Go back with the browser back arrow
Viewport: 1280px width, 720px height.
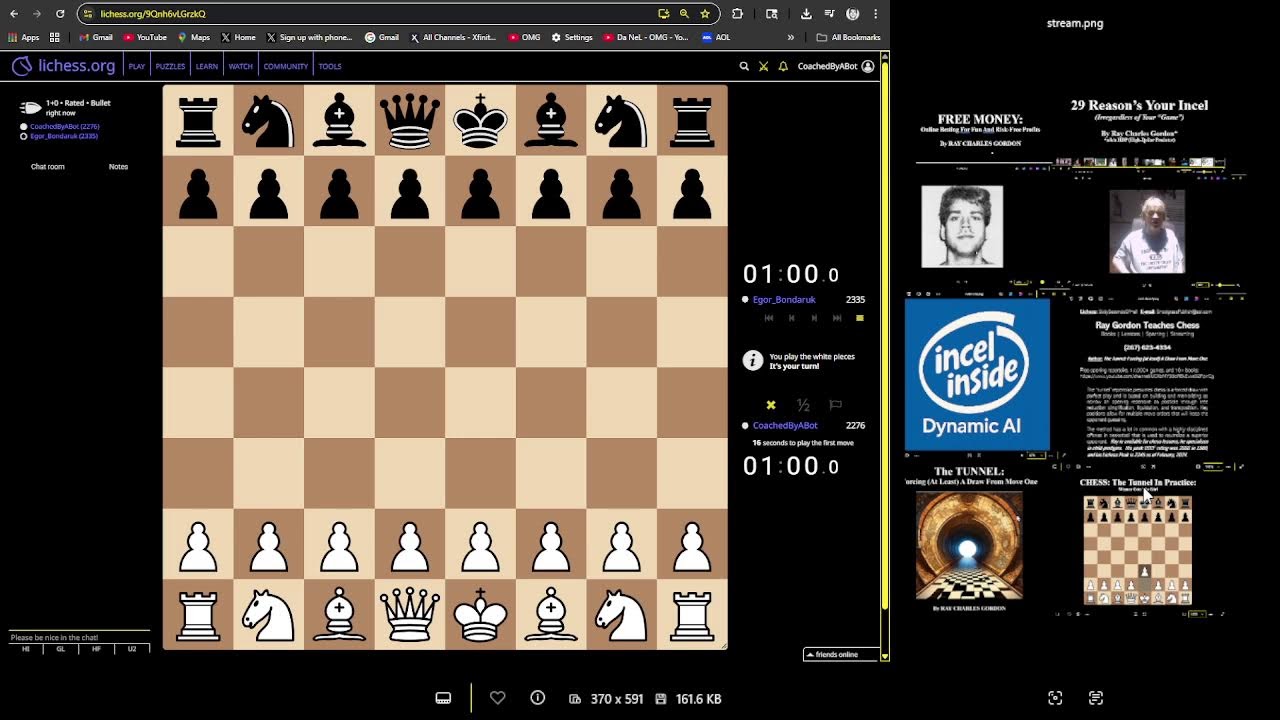tap(14, 14)
